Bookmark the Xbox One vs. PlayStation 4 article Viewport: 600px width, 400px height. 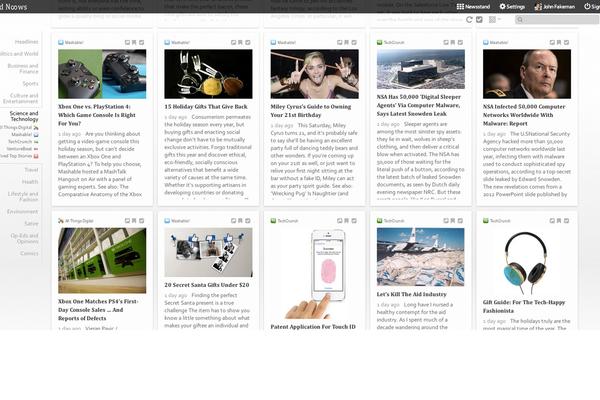(135, 43)
